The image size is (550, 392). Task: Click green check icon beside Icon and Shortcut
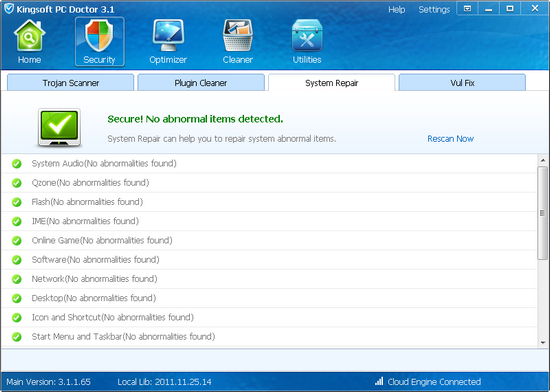point(16,318)
